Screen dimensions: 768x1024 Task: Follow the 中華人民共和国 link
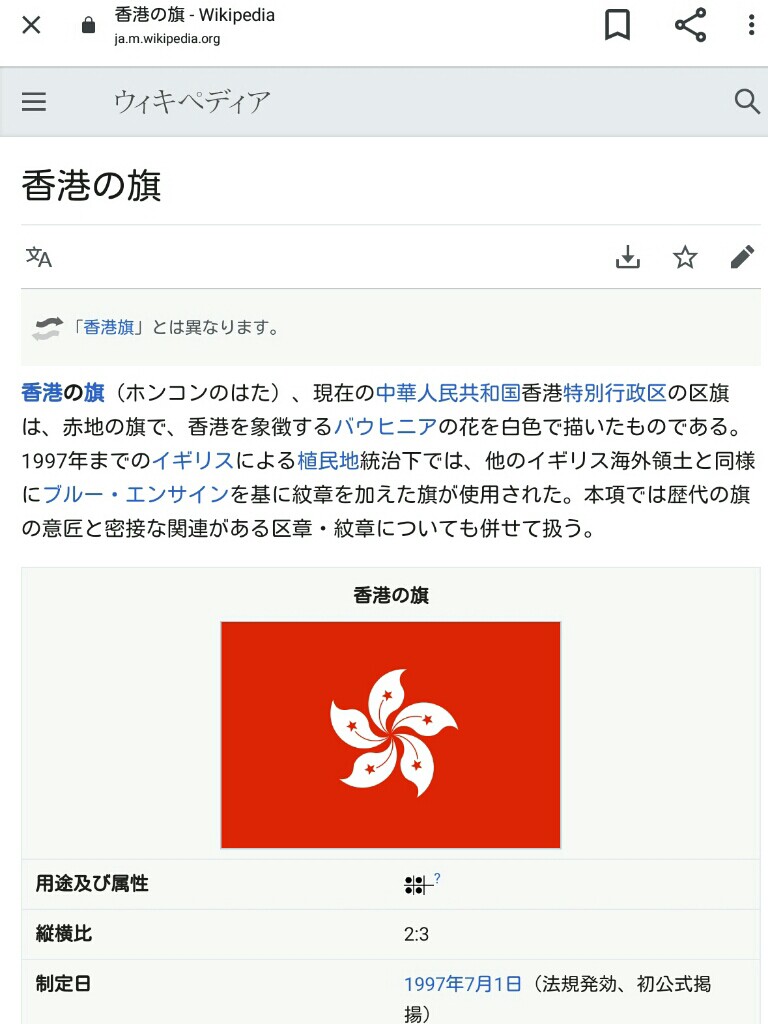tap(448, 392)
